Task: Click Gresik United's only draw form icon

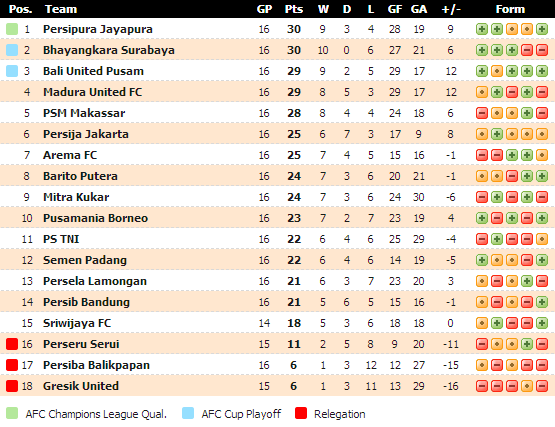Action: tap(527, 386)
